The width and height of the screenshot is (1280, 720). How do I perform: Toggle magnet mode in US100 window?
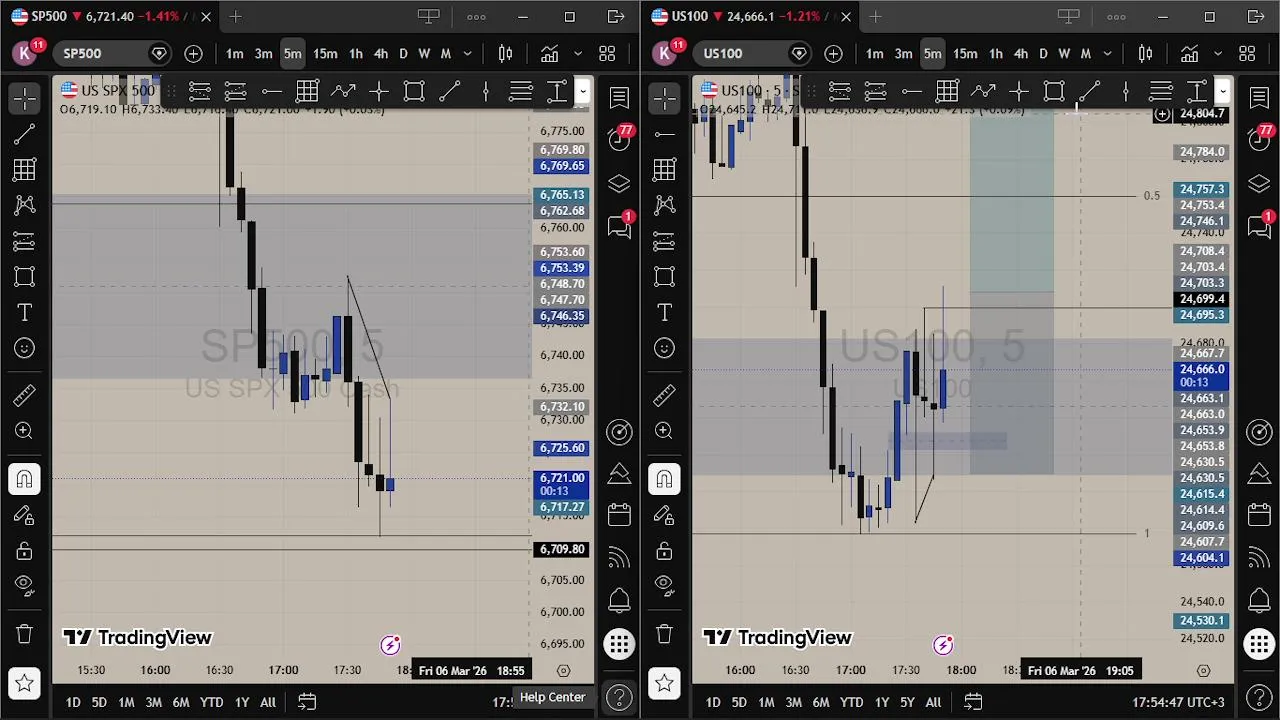coord(664,479)
